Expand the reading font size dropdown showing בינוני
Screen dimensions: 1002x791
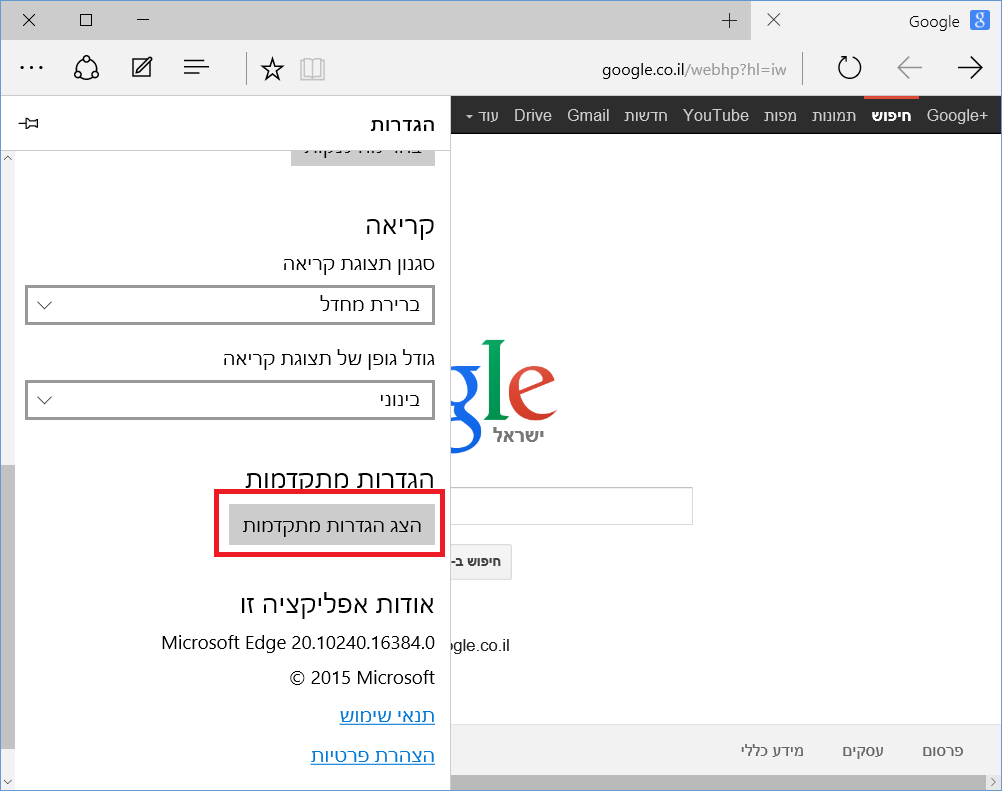point(229,400)
